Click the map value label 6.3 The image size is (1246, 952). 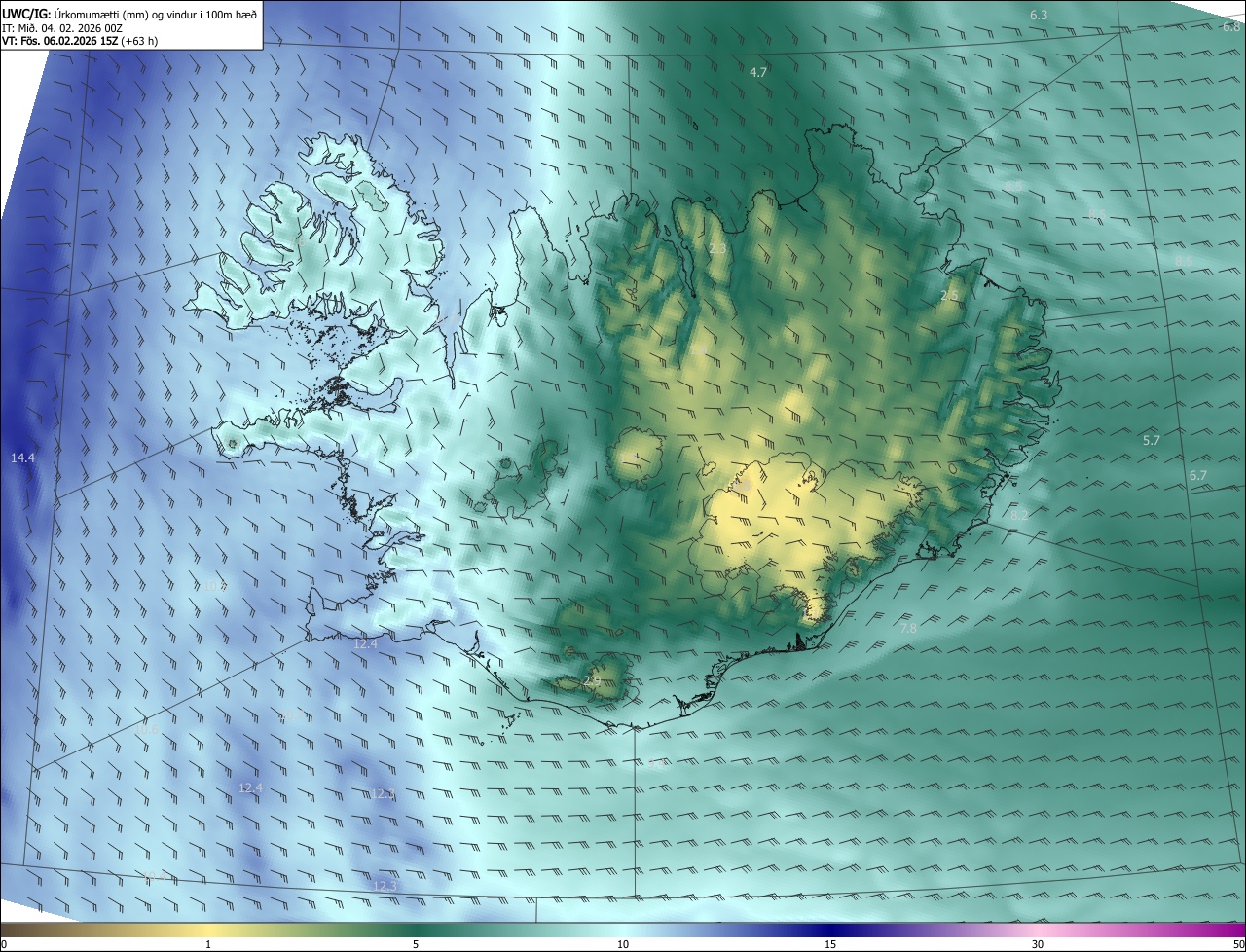[x=1039, y=16]
